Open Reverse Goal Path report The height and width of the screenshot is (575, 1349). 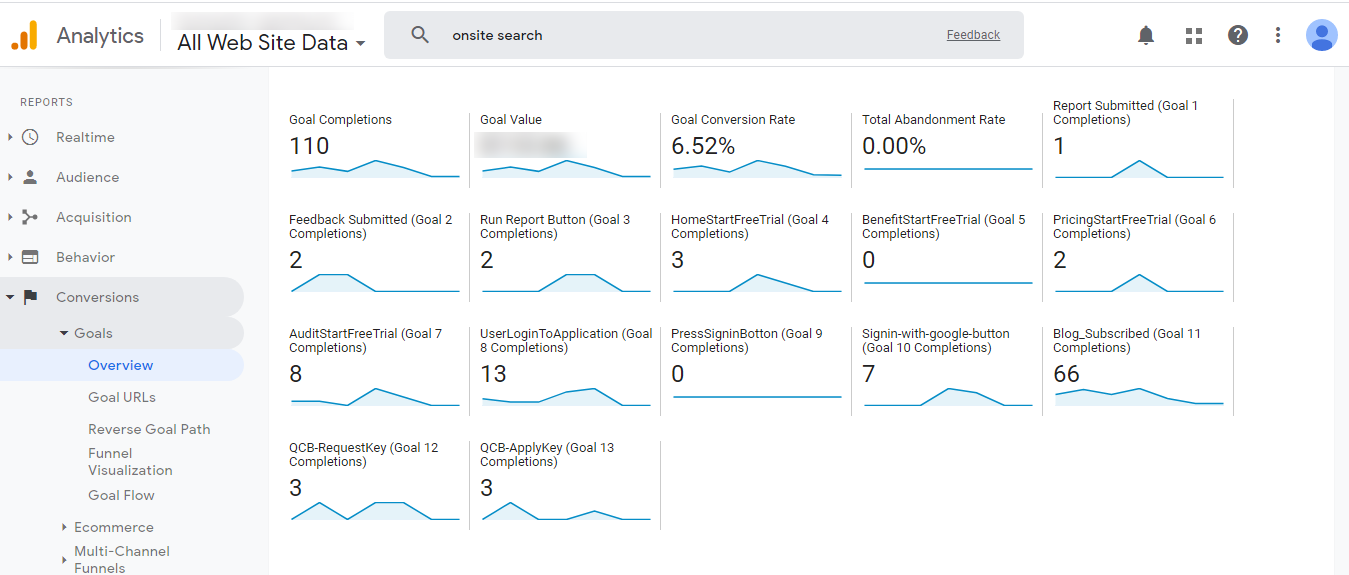[149, 429]
